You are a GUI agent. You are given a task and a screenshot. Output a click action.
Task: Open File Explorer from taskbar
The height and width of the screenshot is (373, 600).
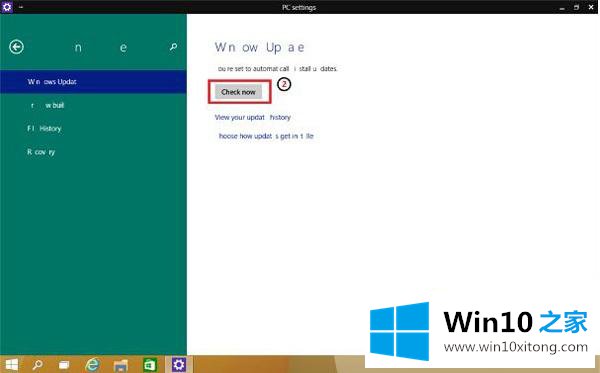[x=121, y=365]
